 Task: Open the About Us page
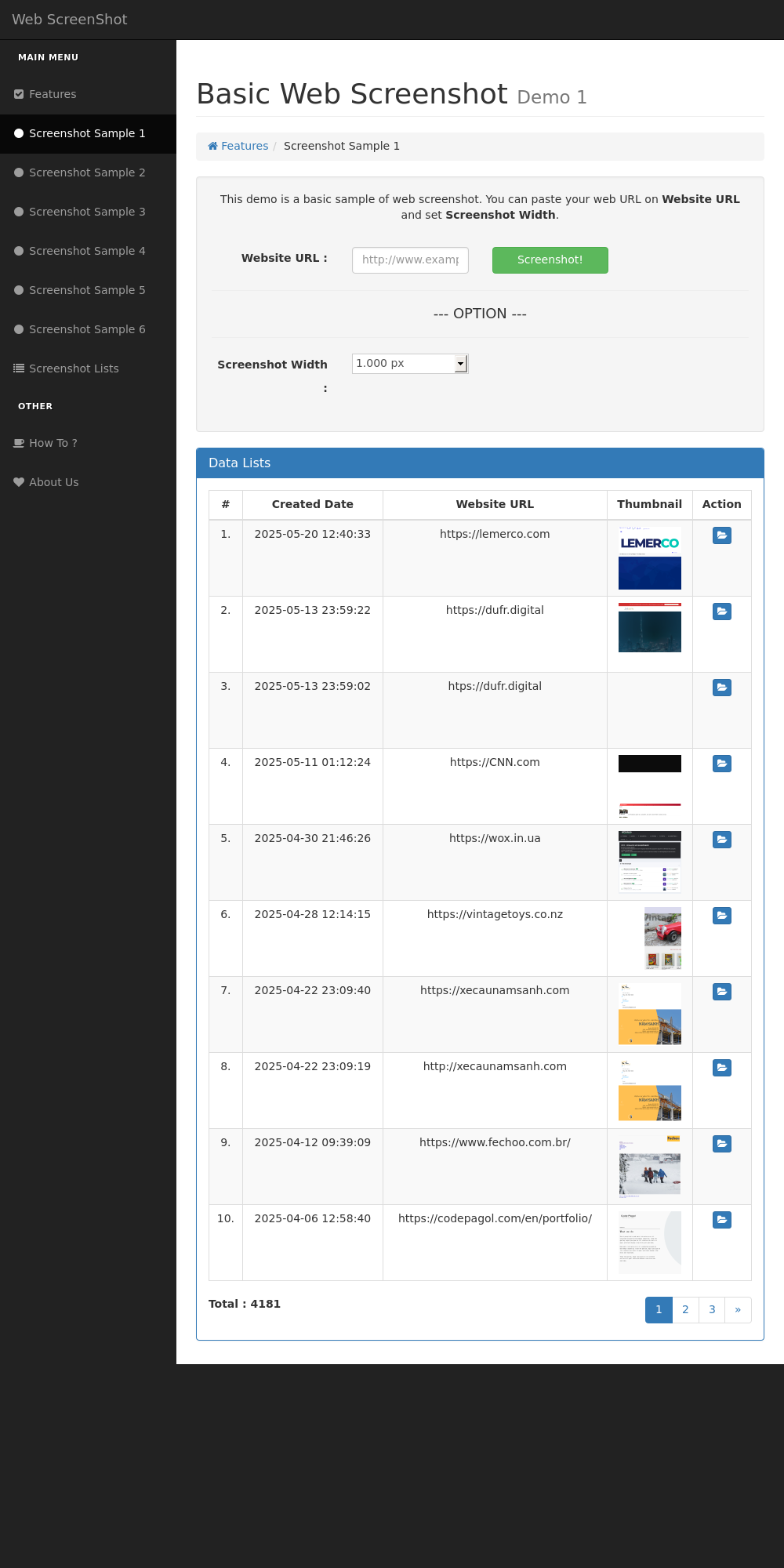point(88,482)
